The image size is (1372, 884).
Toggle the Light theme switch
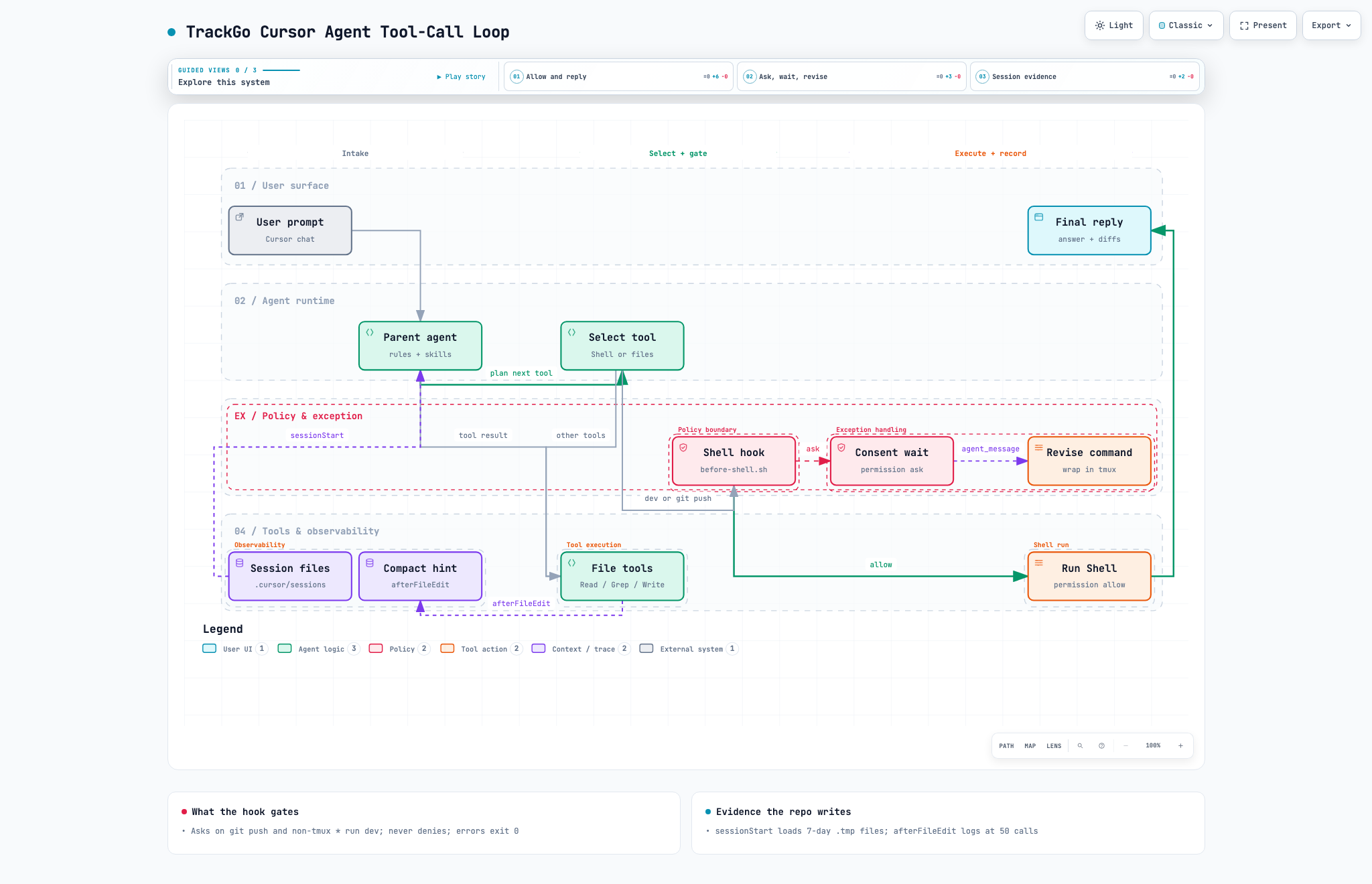1114,25
